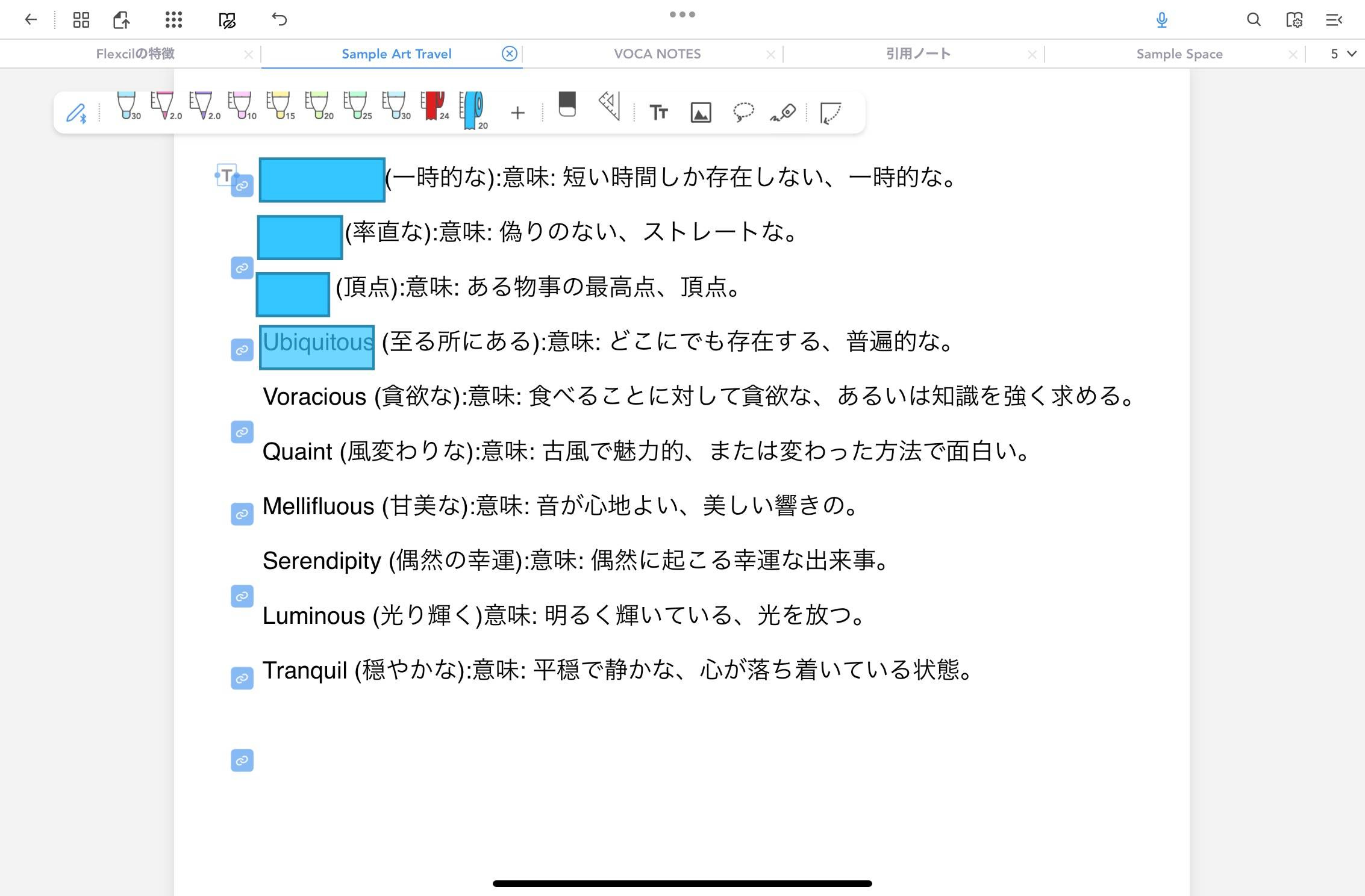Toggle the side panel list icon
Image resolution: width=1365 pixels, height=896 pixels.
click(1334, 20)
